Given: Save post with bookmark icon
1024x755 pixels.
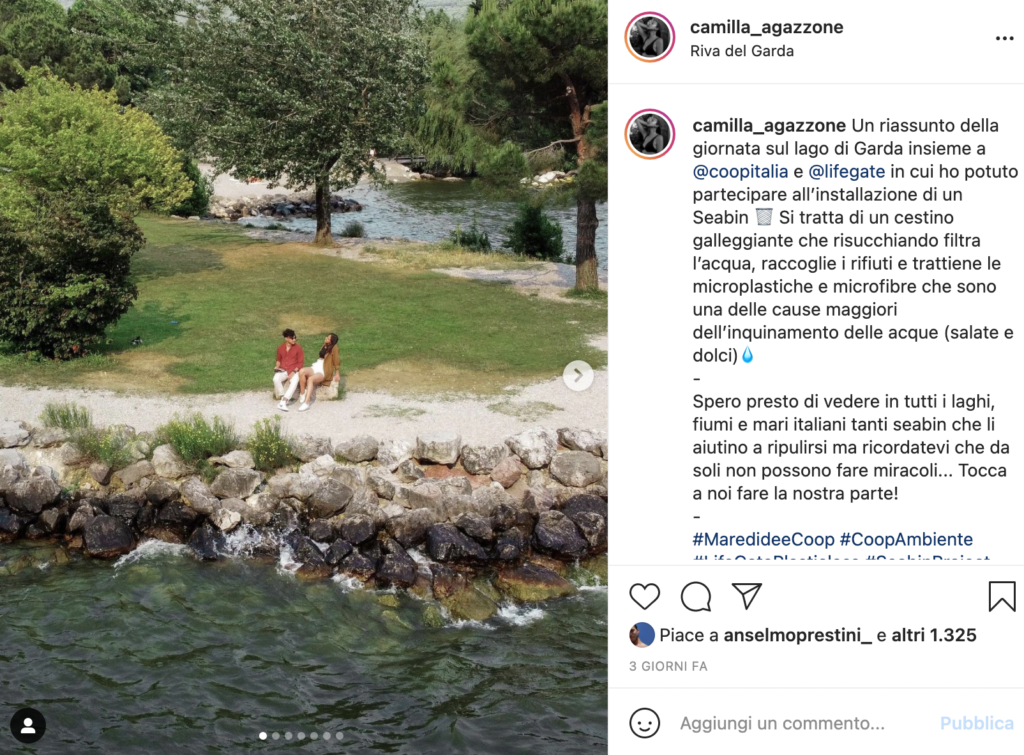Looking at the screenshot, I should (1002, 596).
